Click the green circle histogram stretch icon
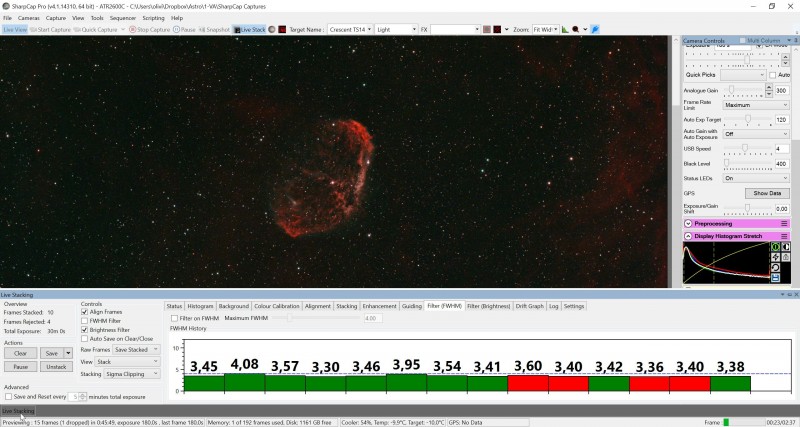The width and height of the screenshot is (800, 427). tap(776, 247)
